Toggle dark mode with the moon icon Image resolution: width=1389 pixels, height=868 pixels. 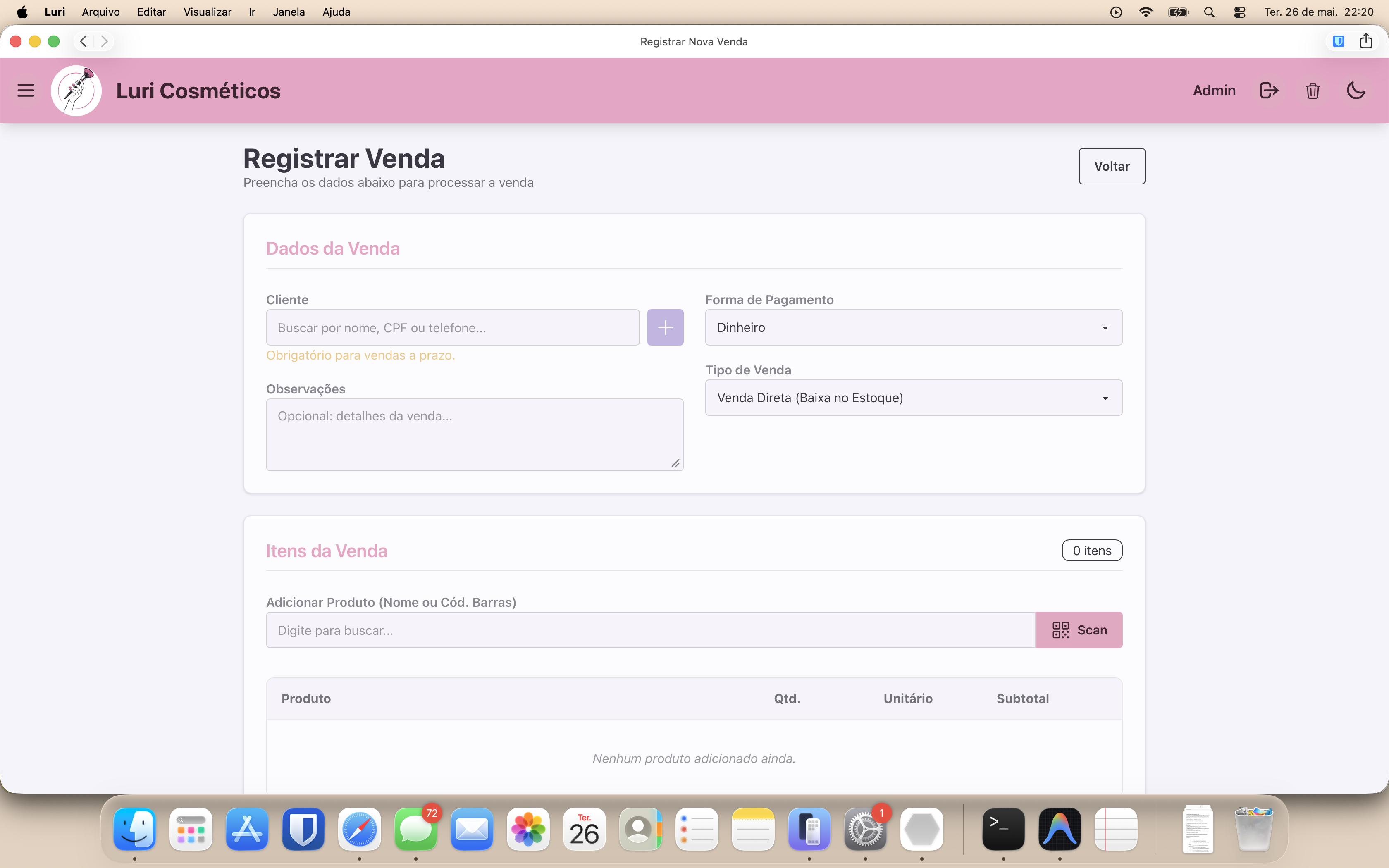pyautogui.click(x=1356, y=90)
